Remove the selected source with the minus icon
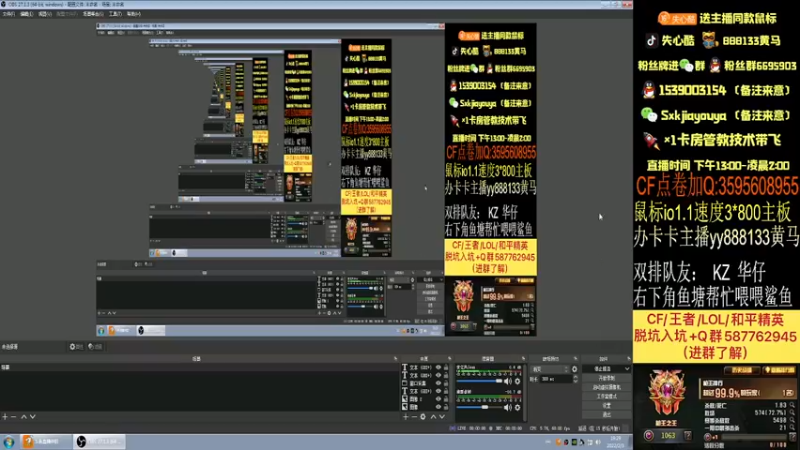800x450 pixels. (x=414, y=417)
